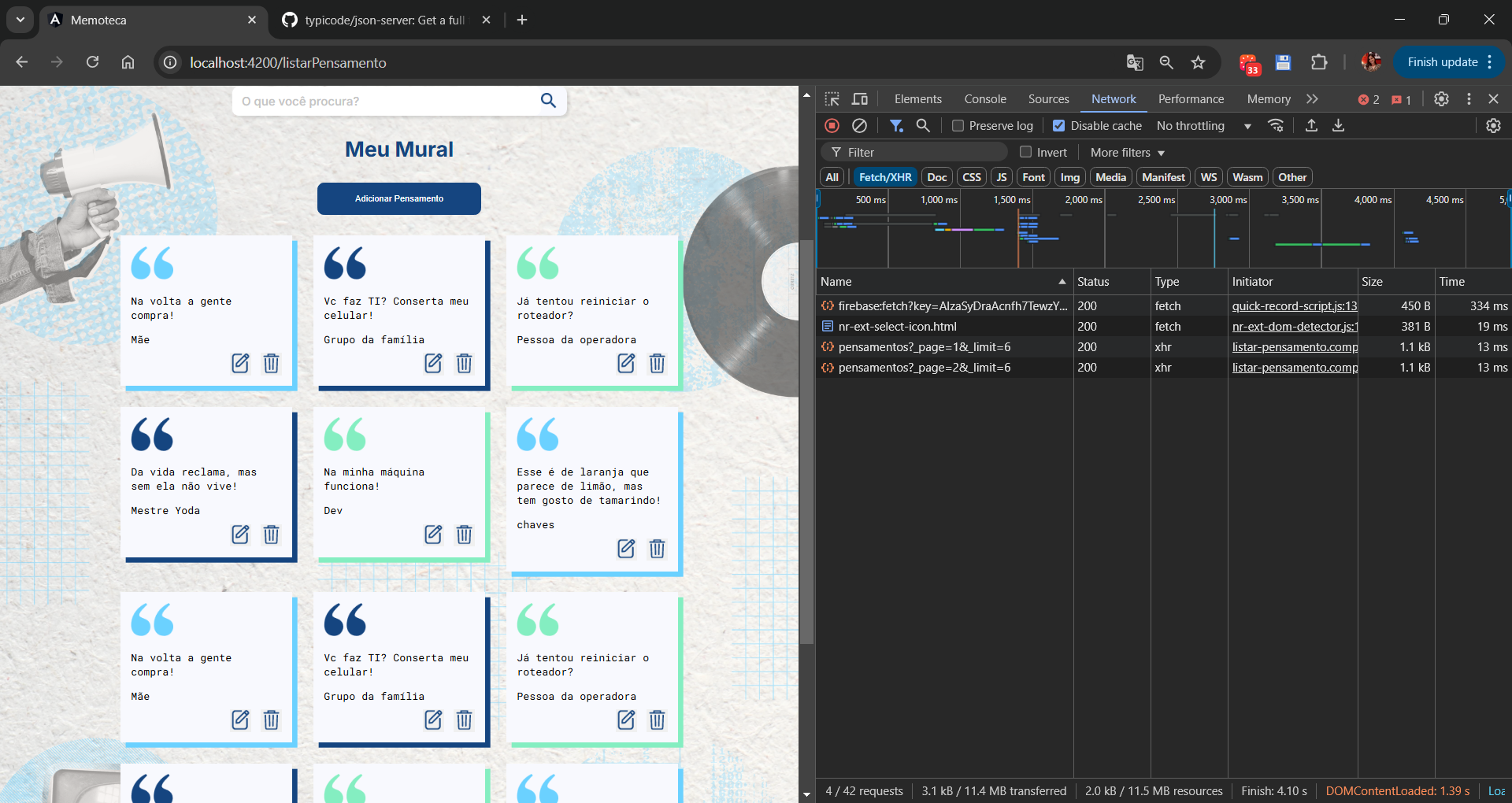This screenshot has height=803, width=1512.
Task: Expand the More filters dropdown
Action: click(x=1127, y=152)
